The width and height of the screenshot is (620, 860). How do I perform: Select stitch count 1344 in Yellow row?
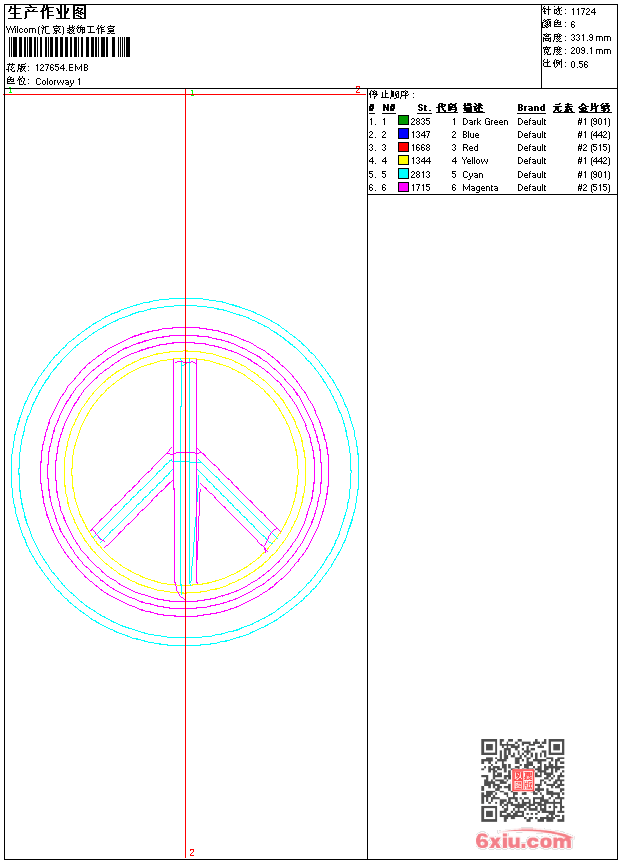click(x=420, y=161)
